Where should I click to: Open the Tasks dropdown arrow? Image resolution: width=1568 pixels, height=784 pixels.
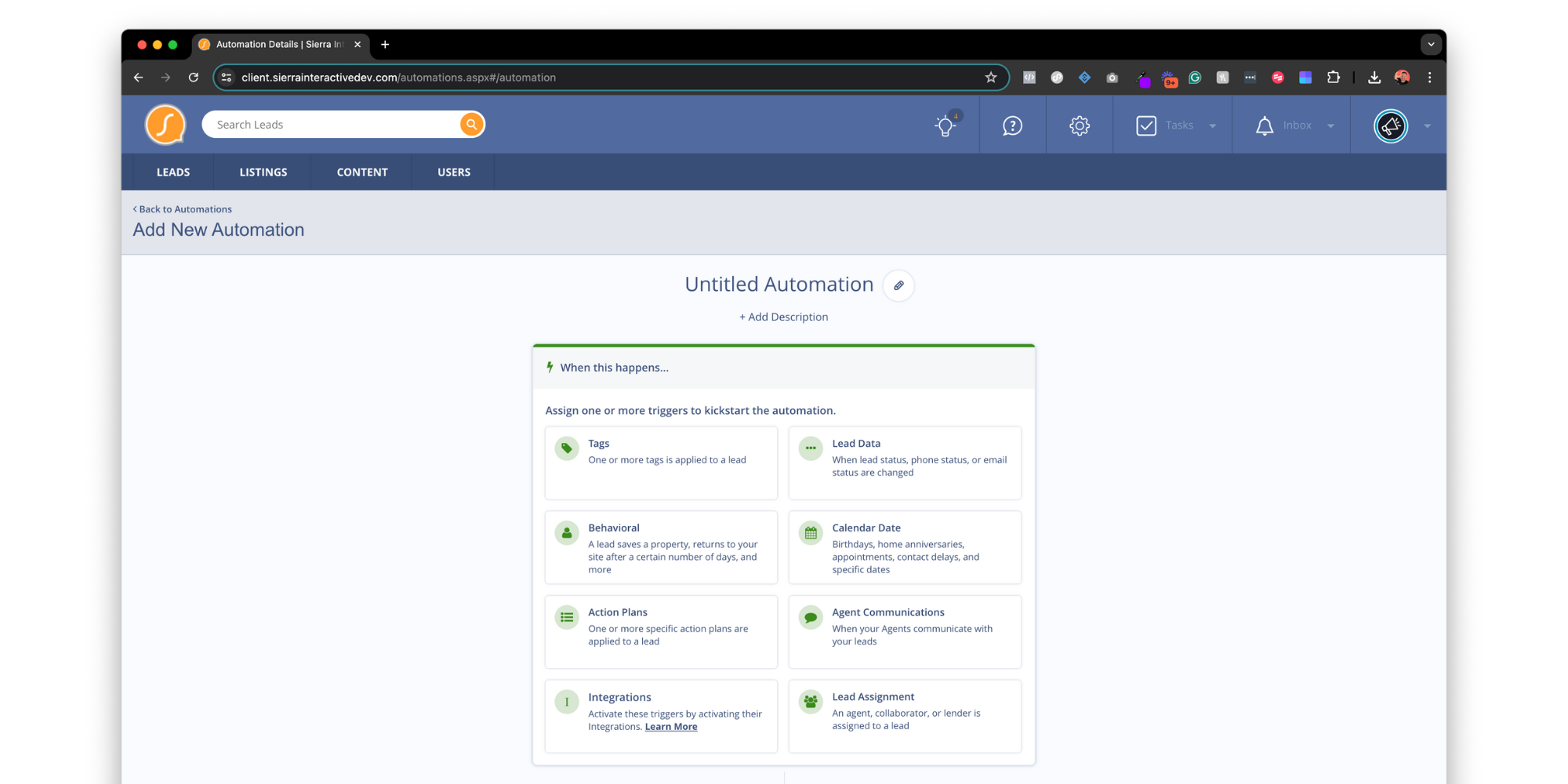[1213, 125]
